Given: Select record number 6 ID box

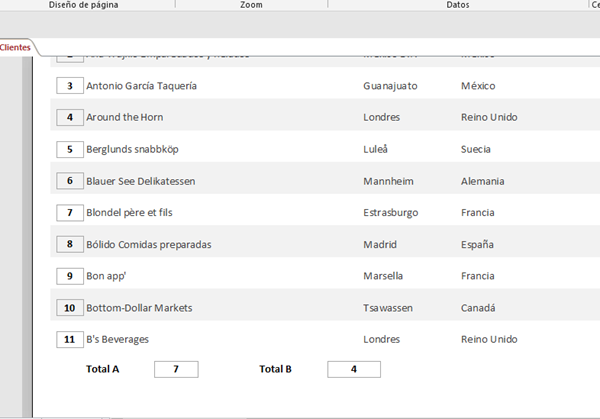Looking at the screenshot, I should point(69,181).
